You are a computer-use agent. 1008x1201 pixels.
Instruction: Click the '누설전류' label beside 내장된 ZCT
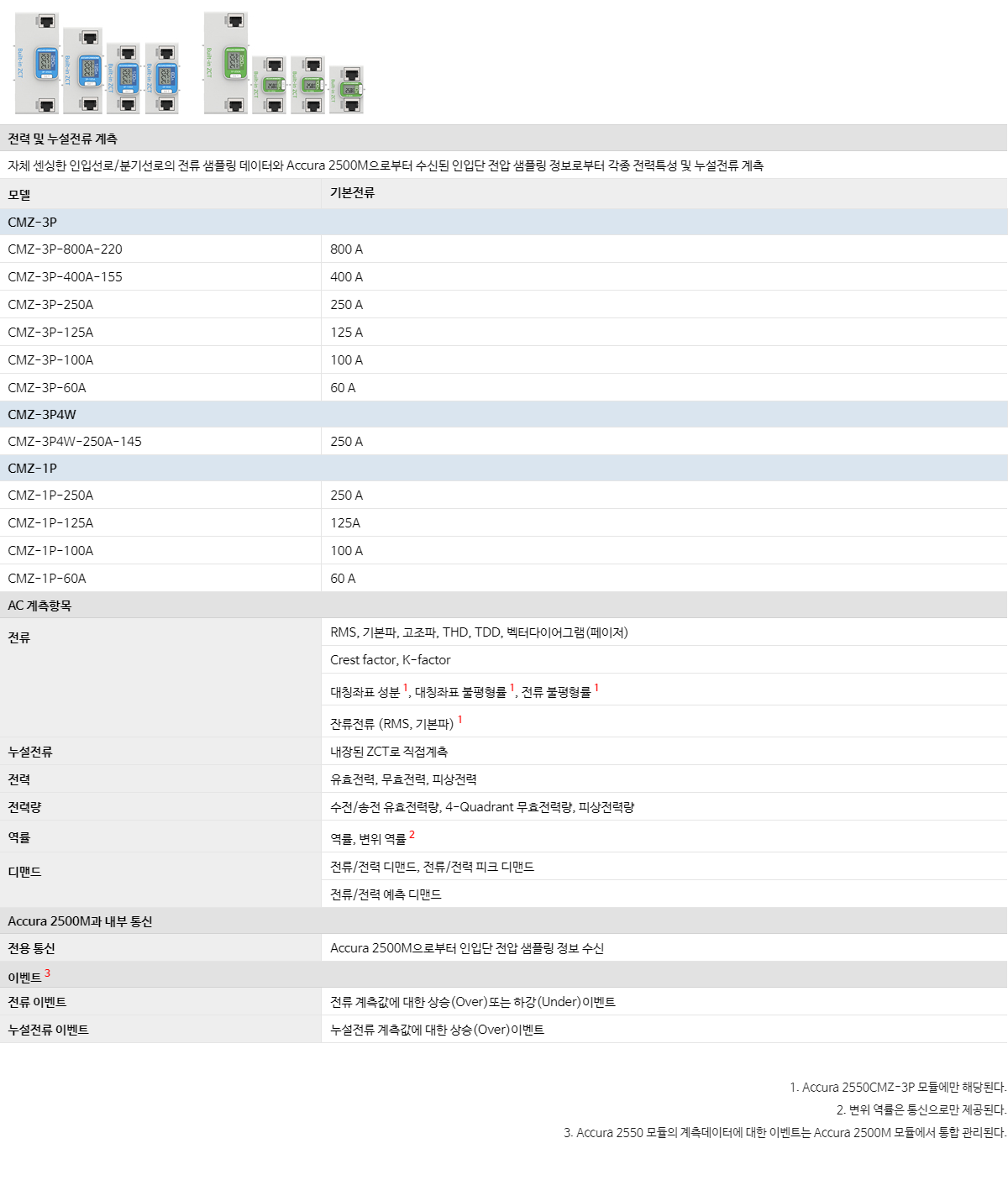click(x=30, y=752)
